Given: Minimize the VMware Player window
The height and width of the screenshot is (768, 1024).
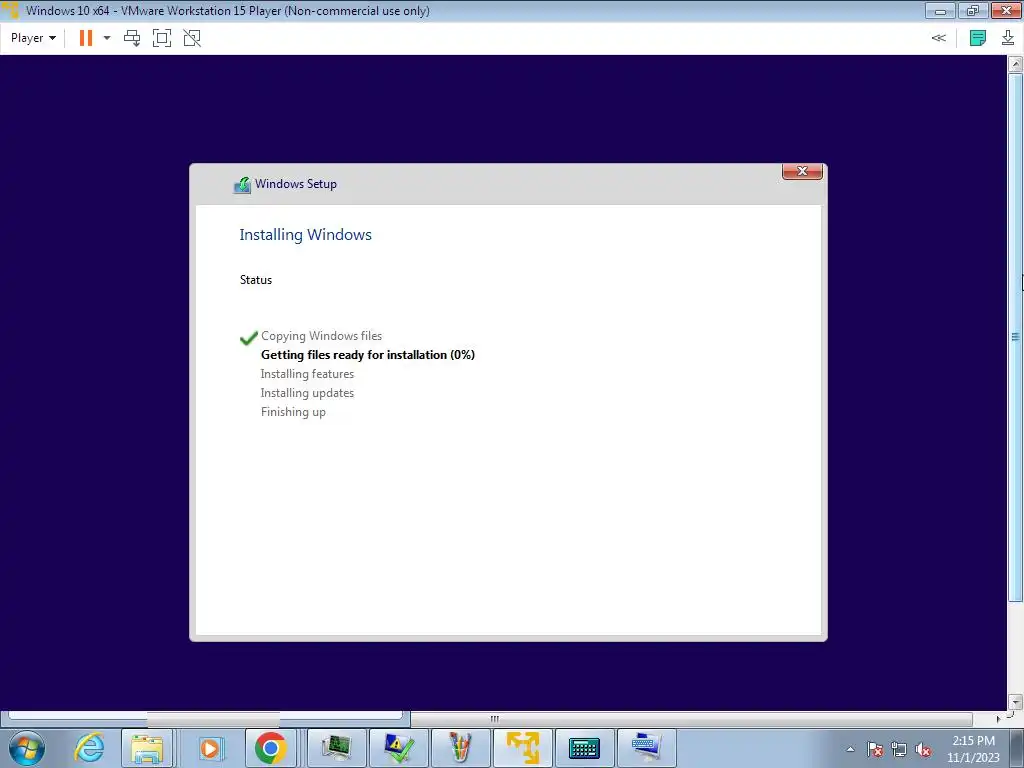Looking at the screenshot, I should (940, 10).
